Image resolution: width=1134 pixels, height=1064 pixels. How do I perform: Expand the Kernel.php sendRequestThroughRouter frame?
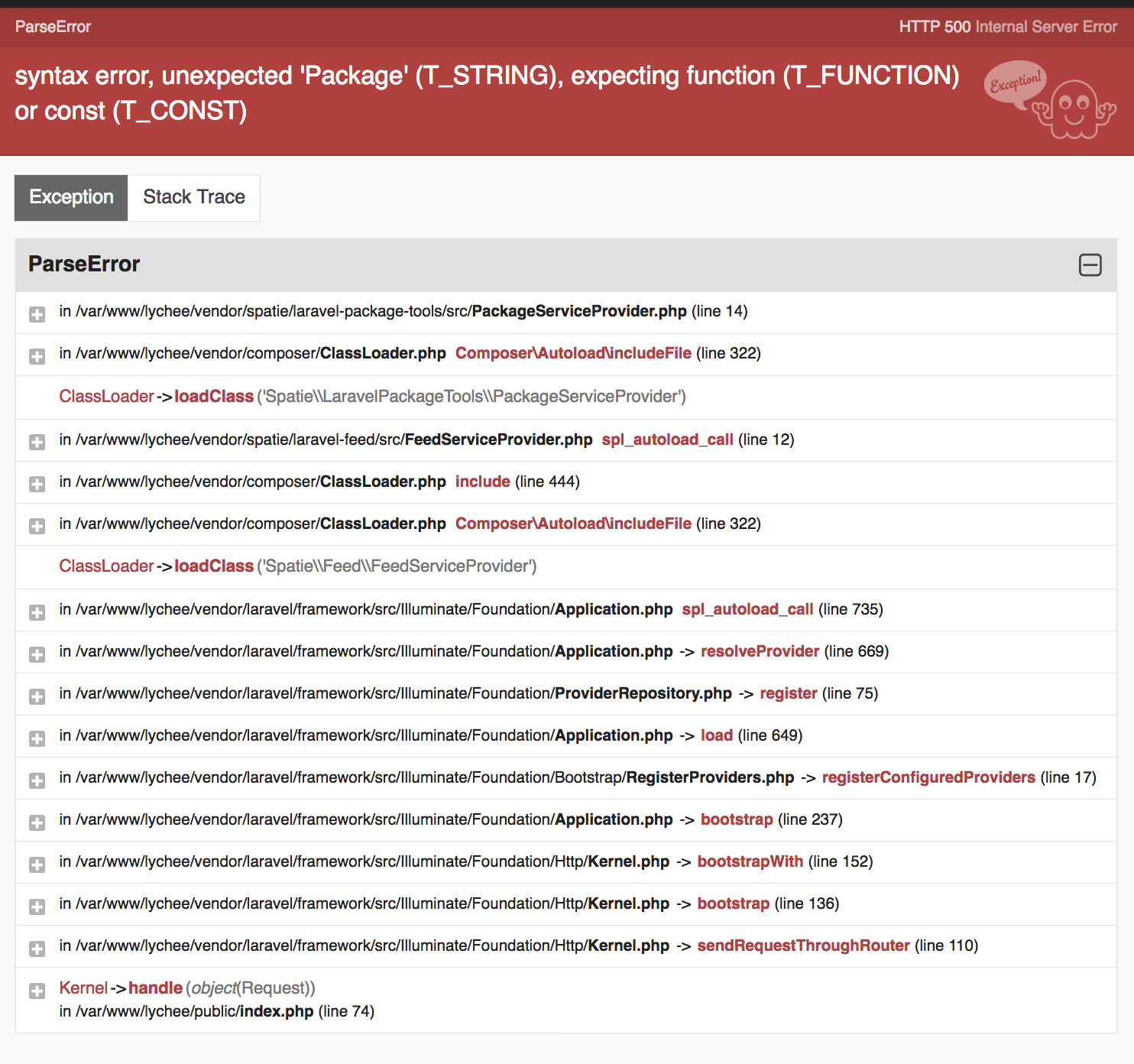[x=37, y=948]
